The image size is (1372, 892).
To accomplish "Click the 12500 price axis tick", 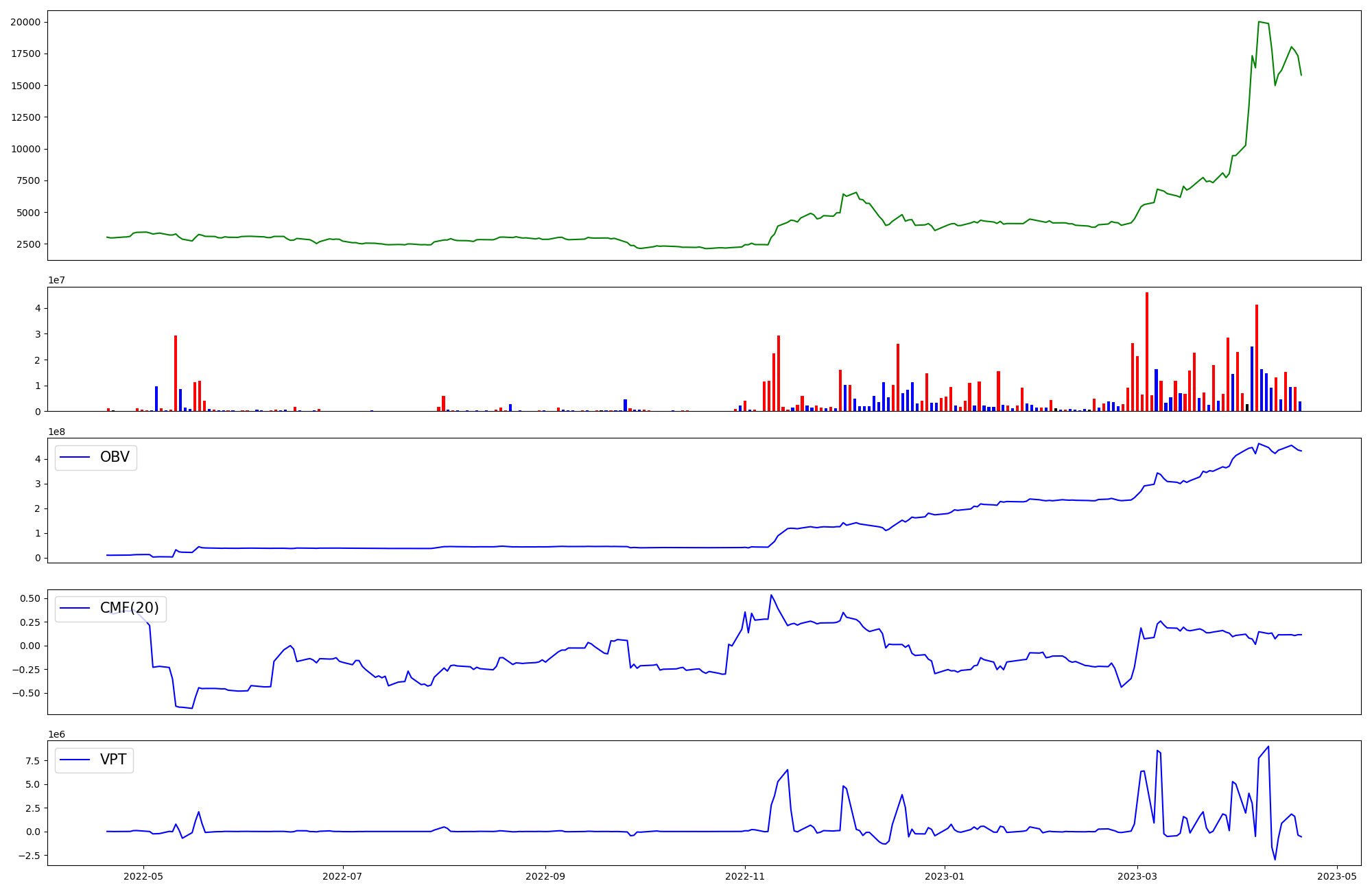I will click(x=25, y=117).
